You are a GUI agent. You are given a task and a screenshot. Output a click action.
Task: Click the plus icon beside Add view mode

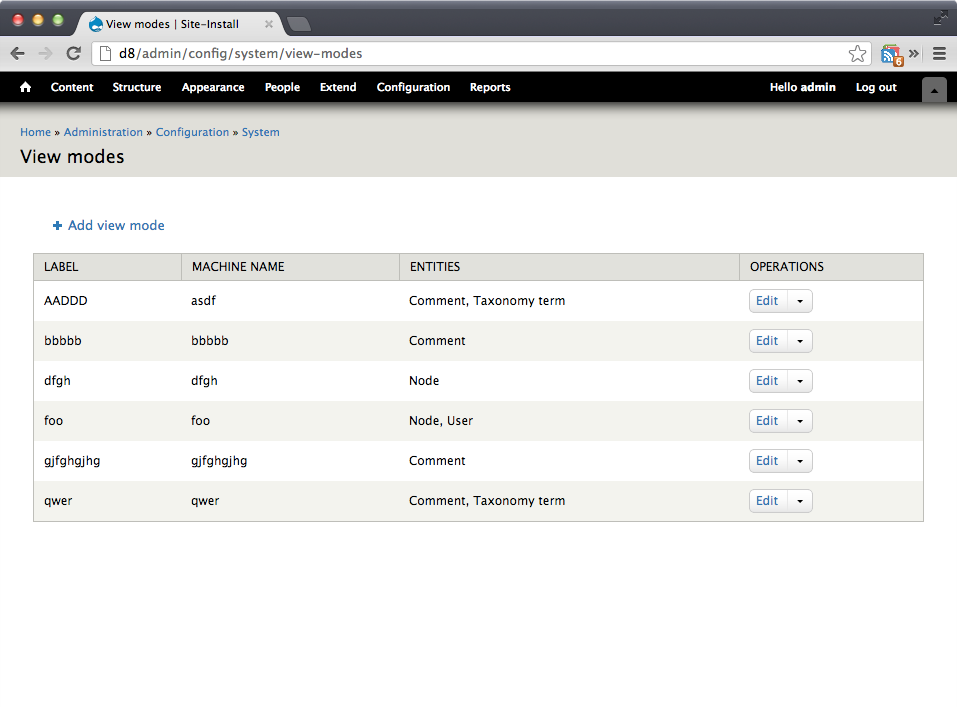click(57, 226)
